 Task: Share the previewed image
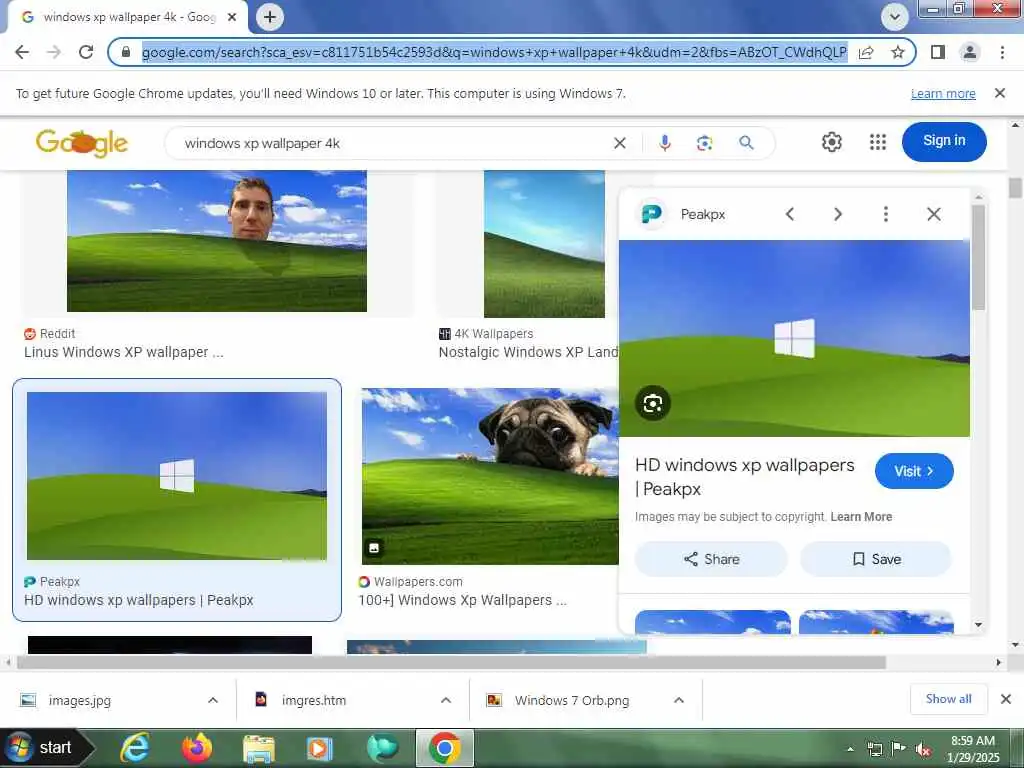[711, 559]
